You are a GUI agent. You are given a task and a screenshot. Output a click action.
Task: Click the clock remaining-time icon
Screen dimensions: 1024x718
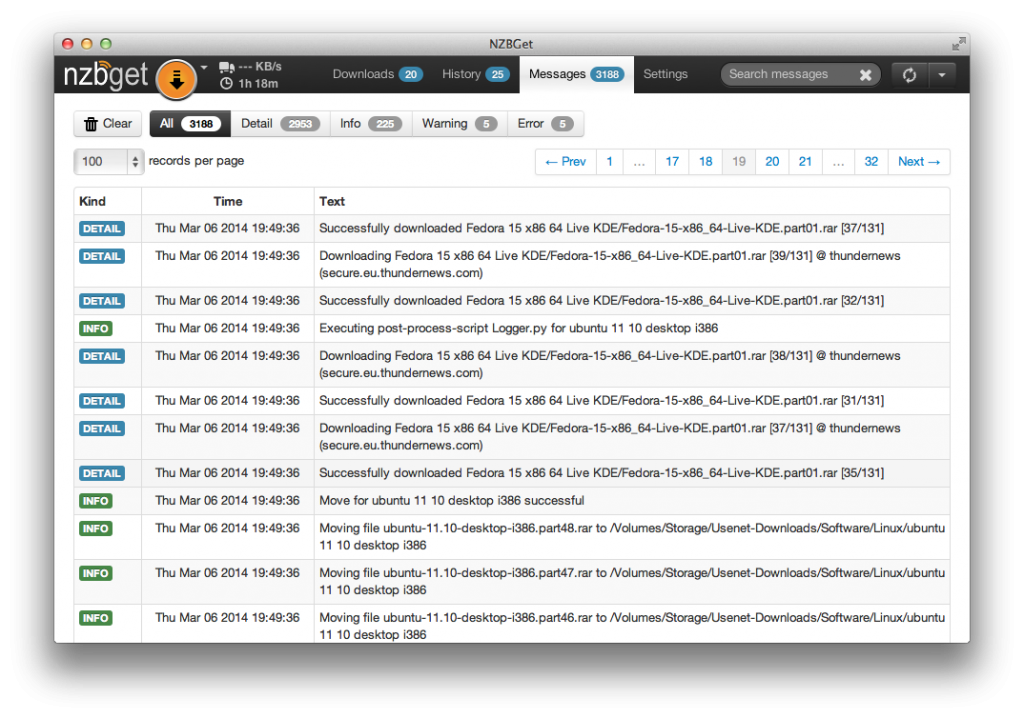click(226, 84)
